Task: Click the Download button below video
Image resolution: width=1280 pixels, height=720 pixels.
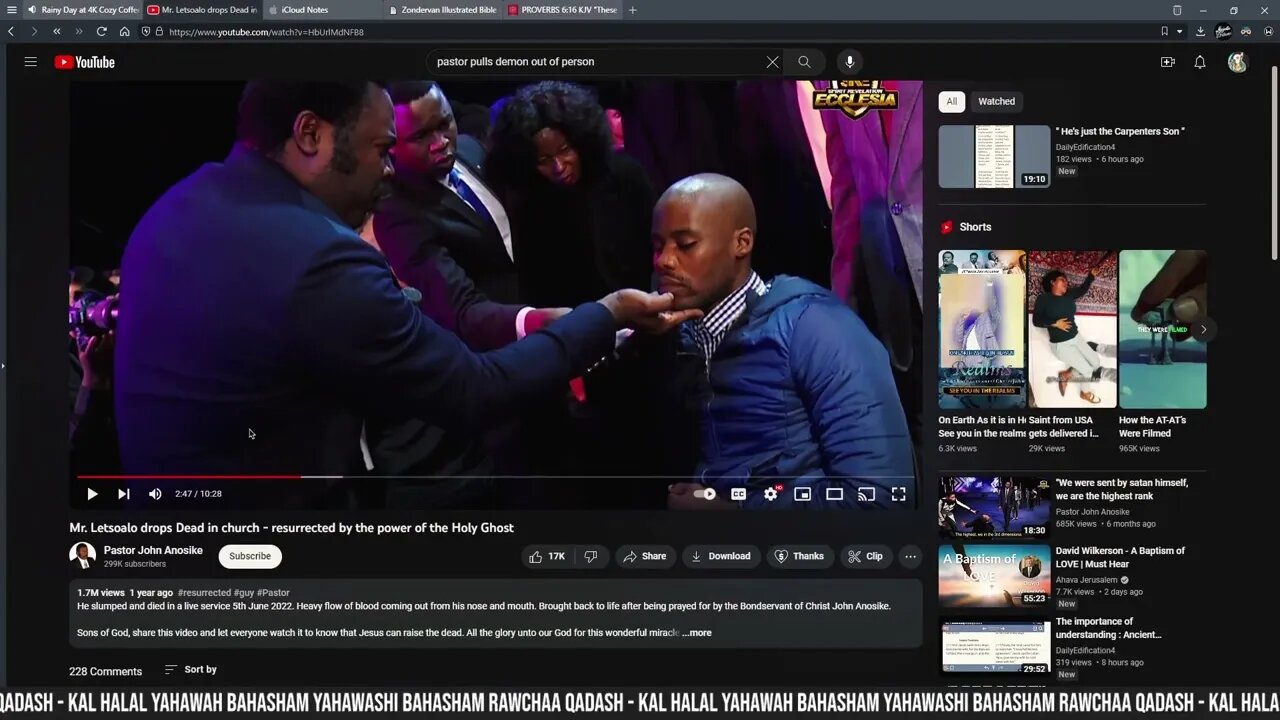Action: coord(720,556)
